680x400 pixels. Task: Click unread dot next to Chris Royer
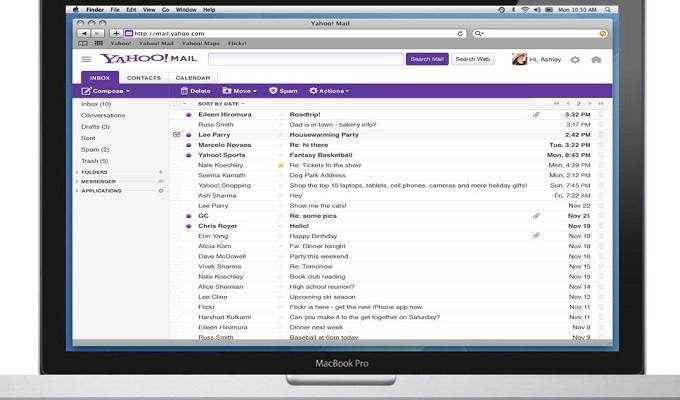point(189,226)
